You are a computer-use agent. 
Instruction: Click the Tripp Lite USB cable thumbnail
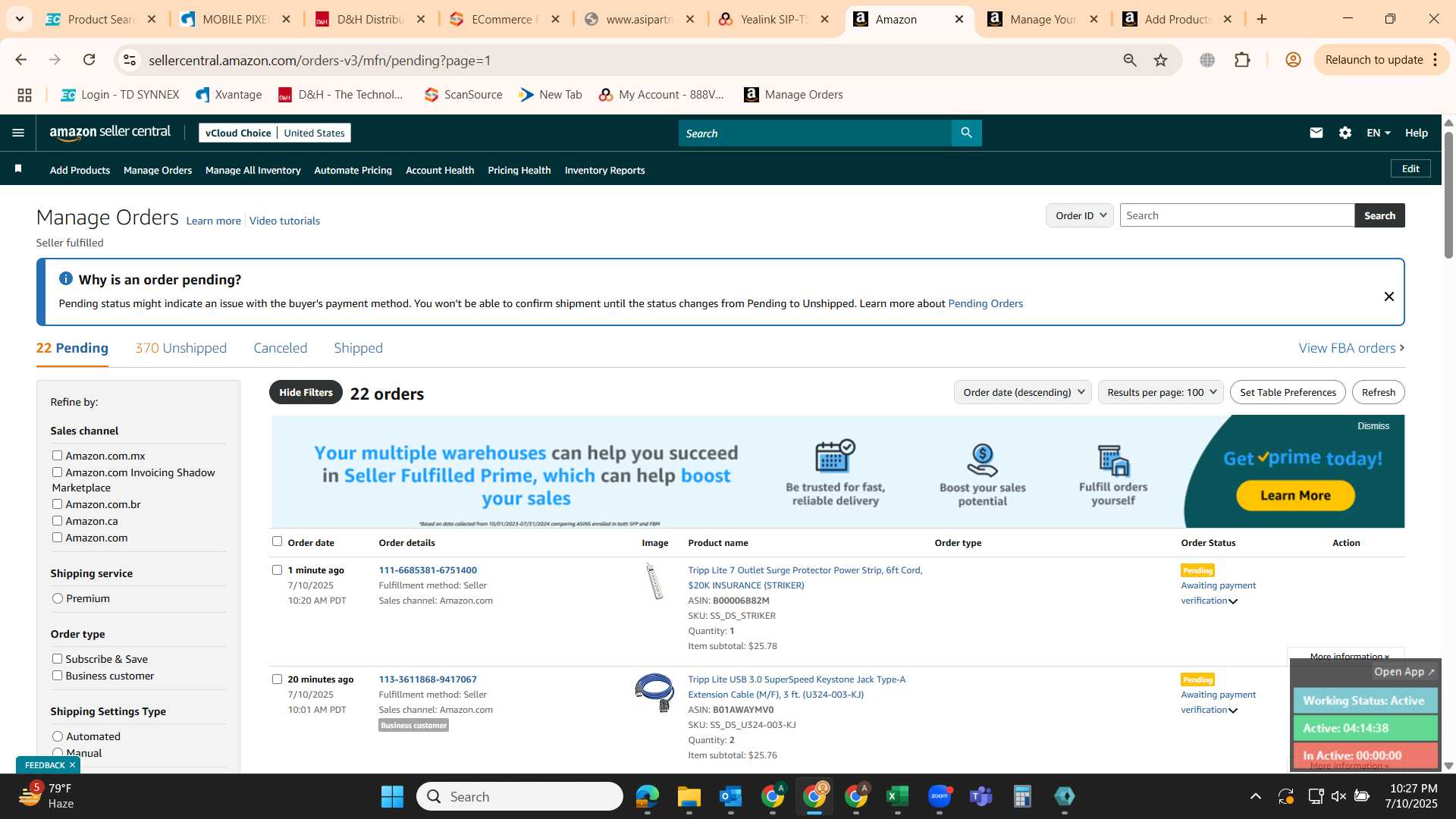pyautogui.click(x=654, y=693)
